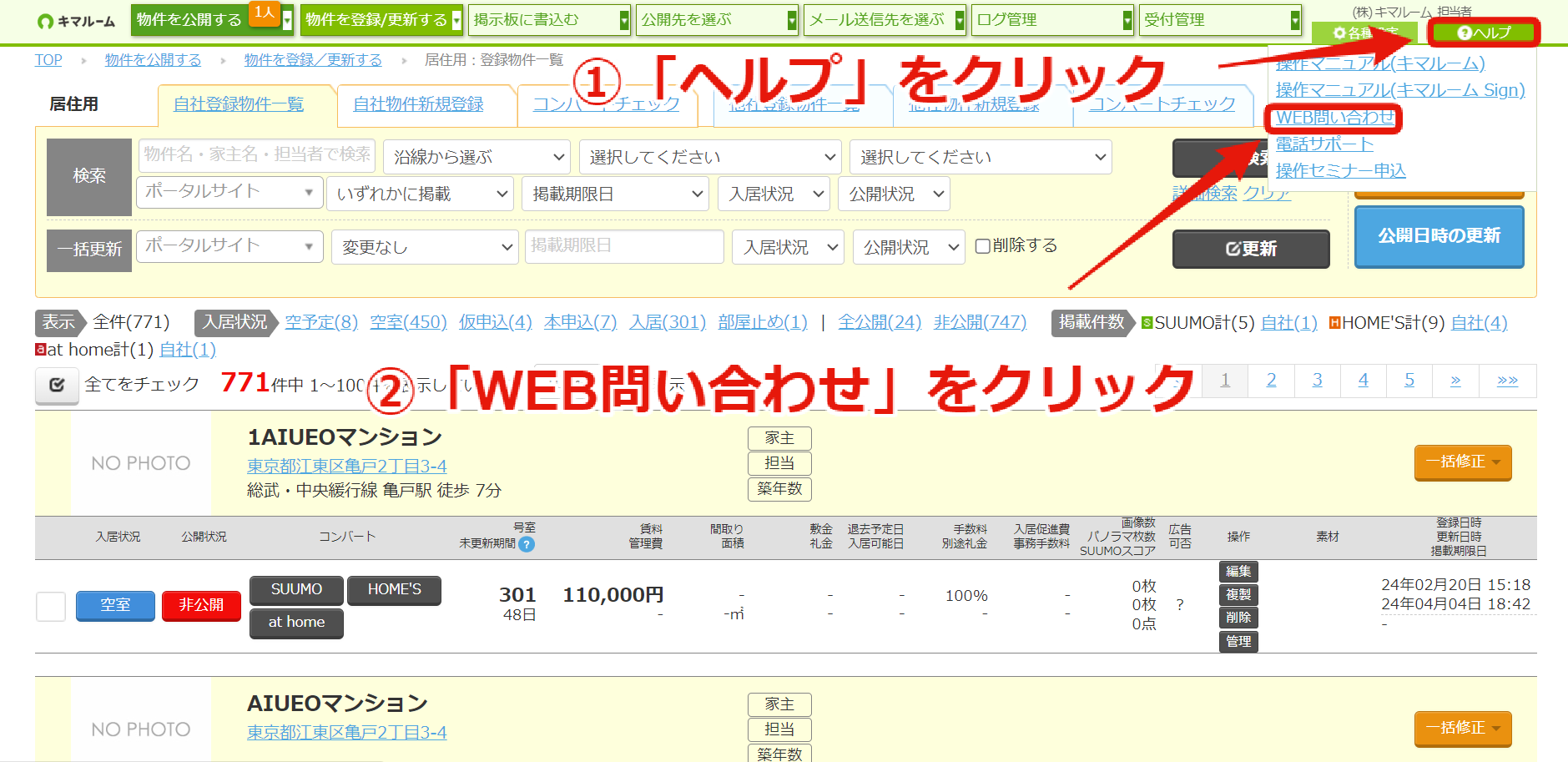Screen dimensions: 1568x762
Task: Open the メール送信先を選ぶ dropdown
Action: pyautogui.click(x=885, y=20)
